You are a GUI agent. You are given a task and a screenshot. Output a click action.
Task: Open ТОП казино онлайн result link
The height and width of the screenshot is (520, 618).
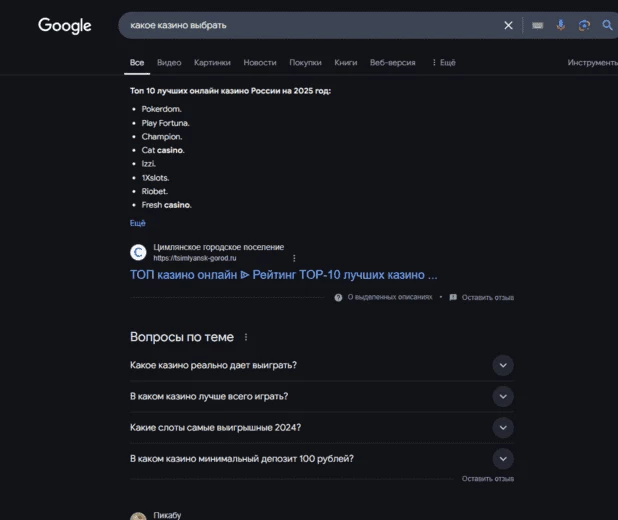pyautogui.click(x=283, y=275)
